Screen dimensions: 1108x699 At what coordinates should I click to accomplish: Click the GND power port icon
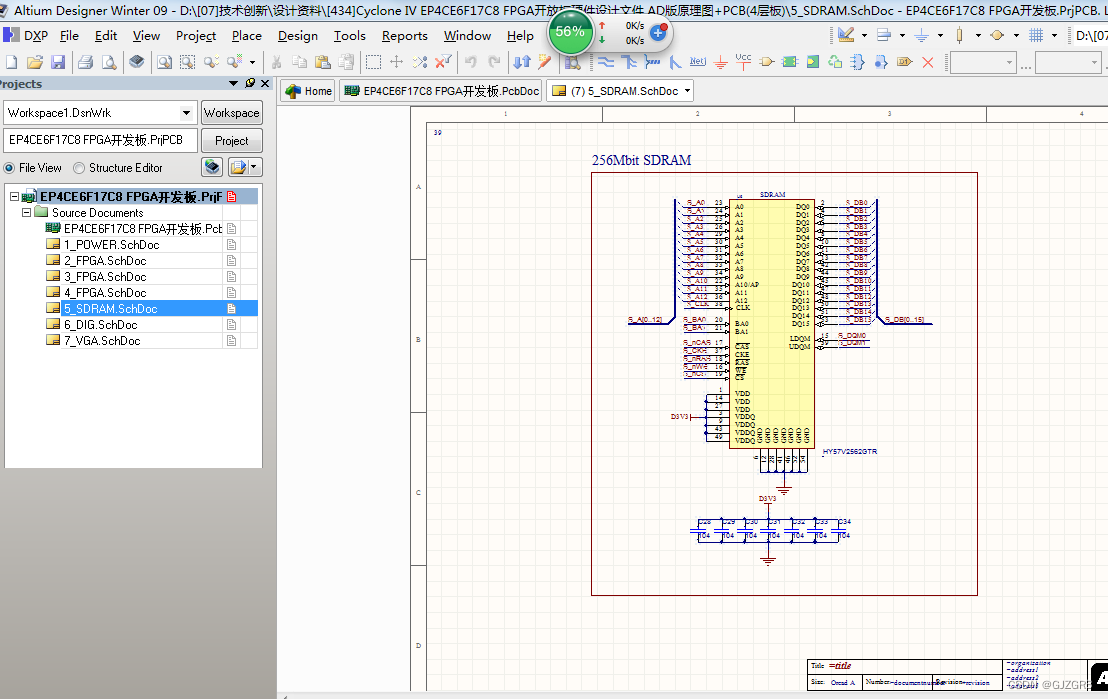coord(721,62)
